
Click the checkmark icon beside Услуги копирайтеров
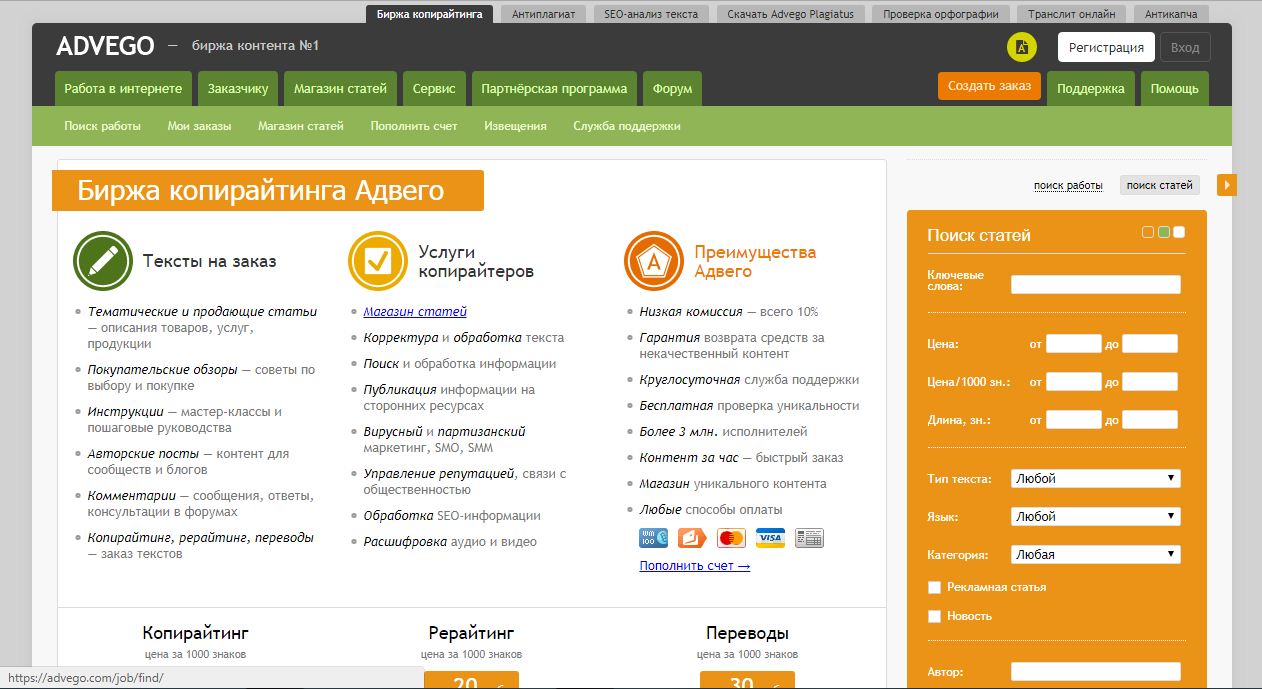coord(378,261)
